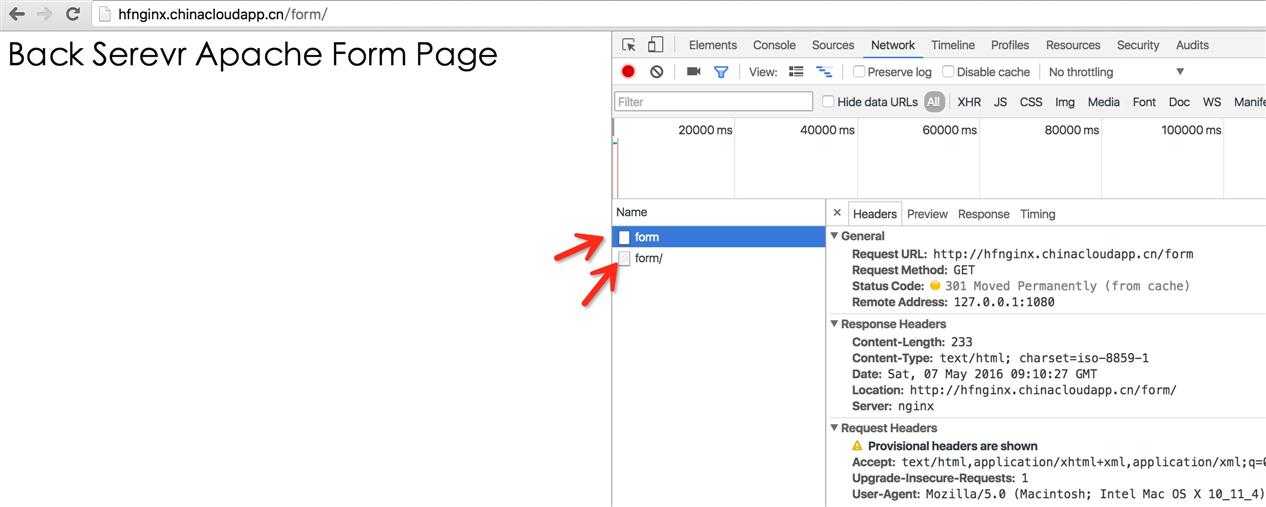
Task: Open the Console tab
Action: (774, 45)
